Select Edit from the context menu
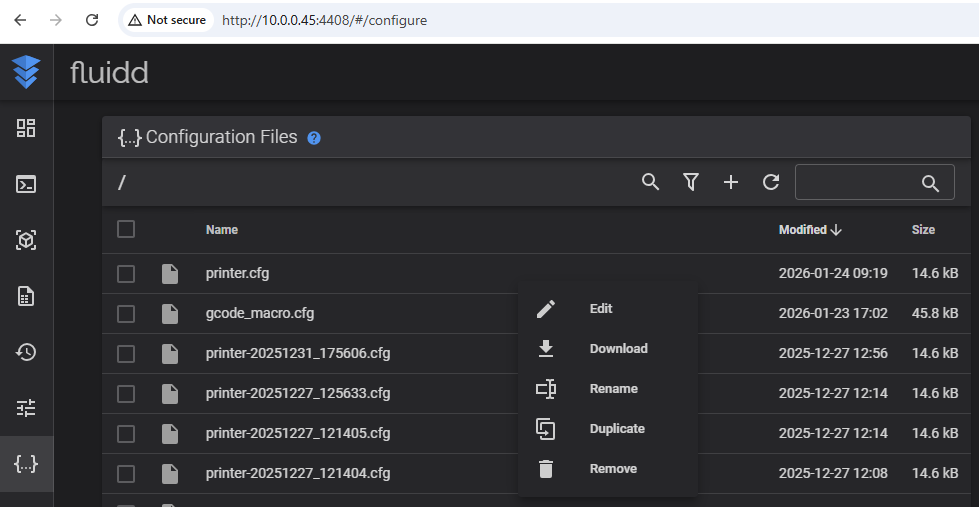Viewport: 979px width, 507px height. point(600,309)
